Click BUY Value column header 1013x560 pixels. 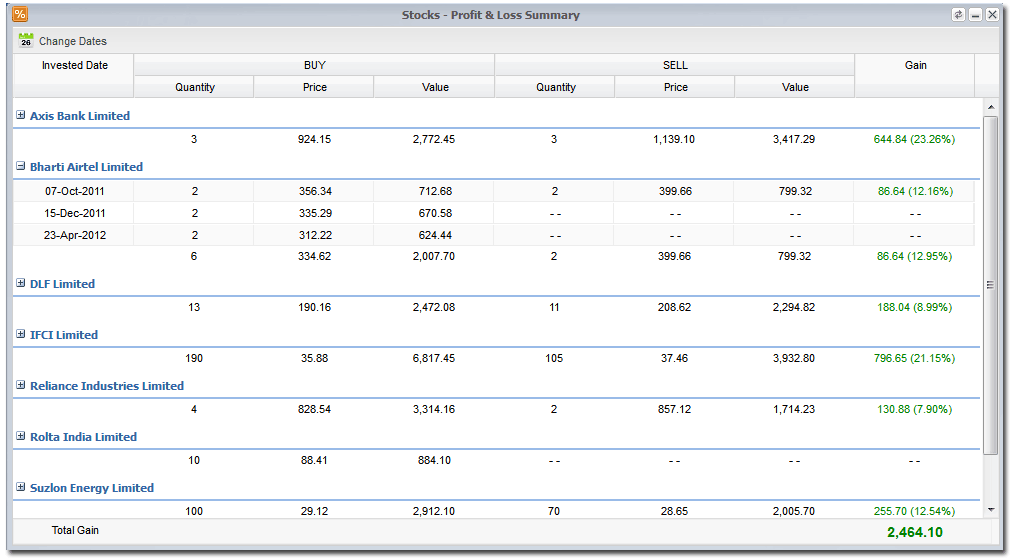point(435,87)
